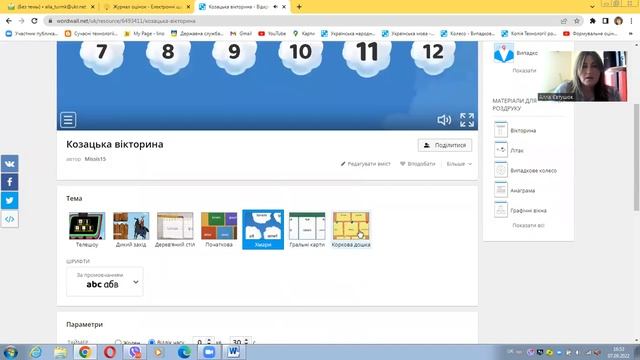This screenshot has height=360, width=640.
Task: Share via VK sidebar icon
Action: tap(9, 164)
